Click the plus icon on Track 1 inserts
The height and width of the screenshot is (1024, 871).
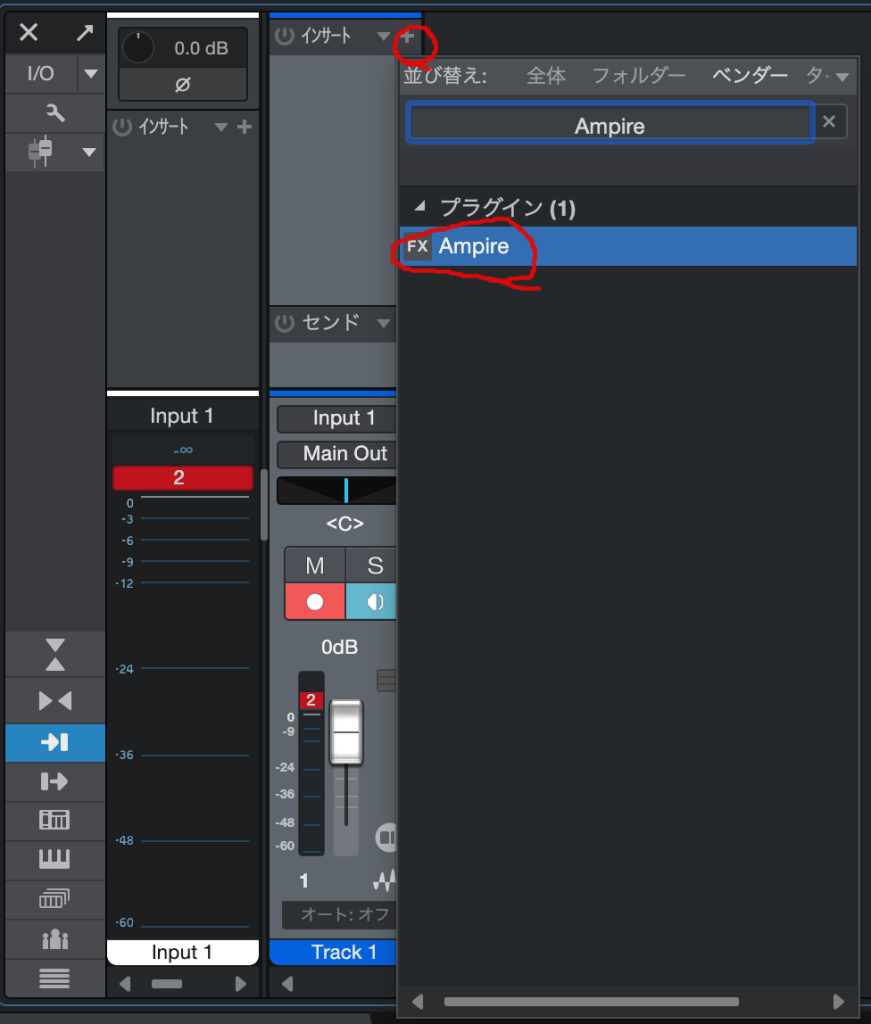tap(408, 37)
